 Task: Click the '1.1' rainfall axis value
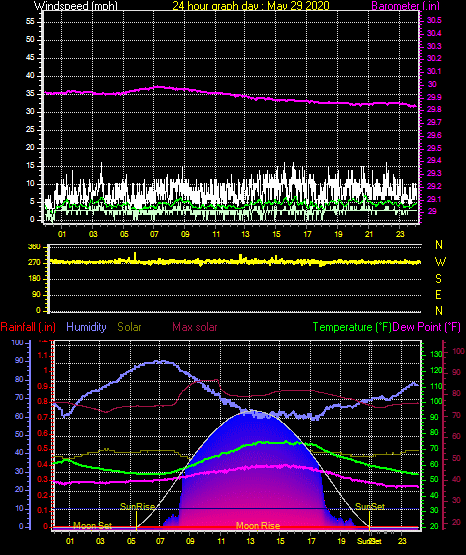[x=42, y=355]
